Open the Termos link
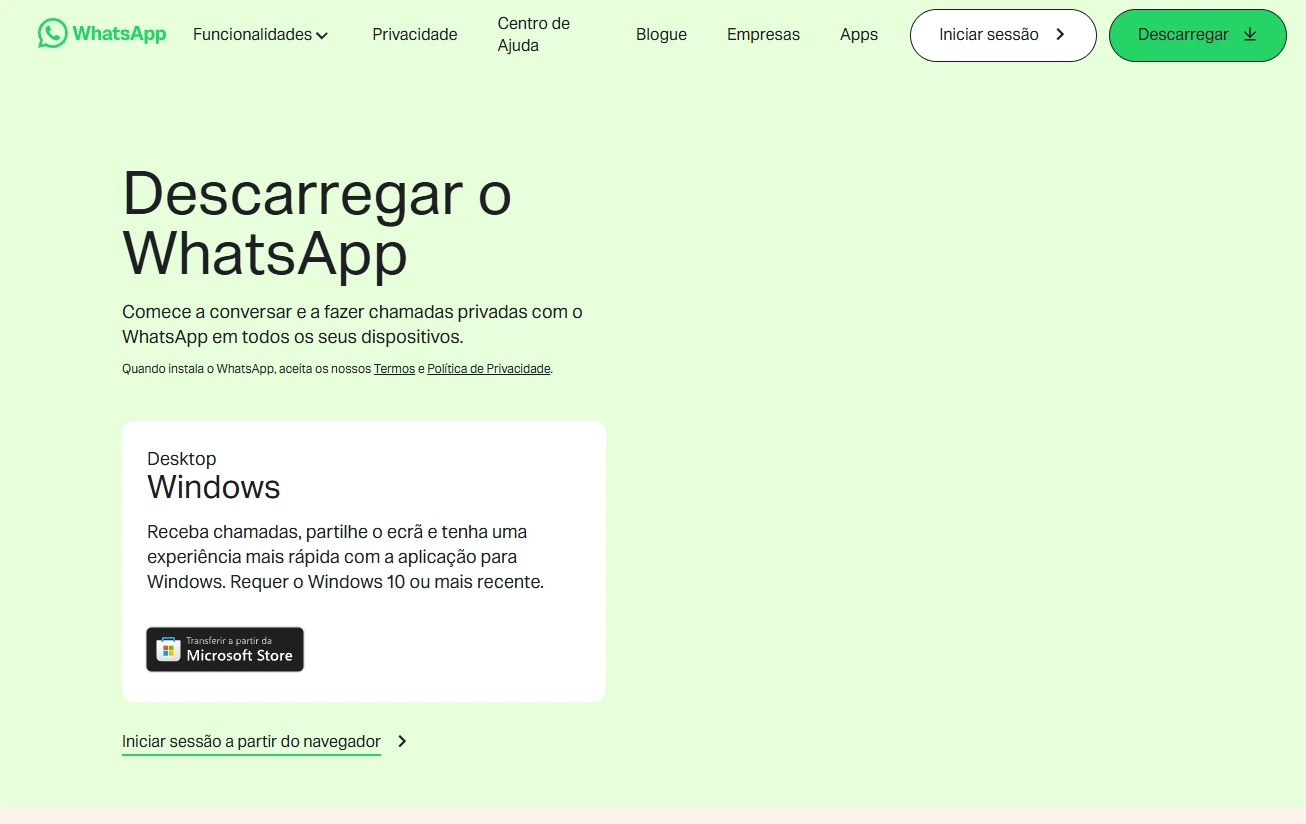 coord(394,368)
